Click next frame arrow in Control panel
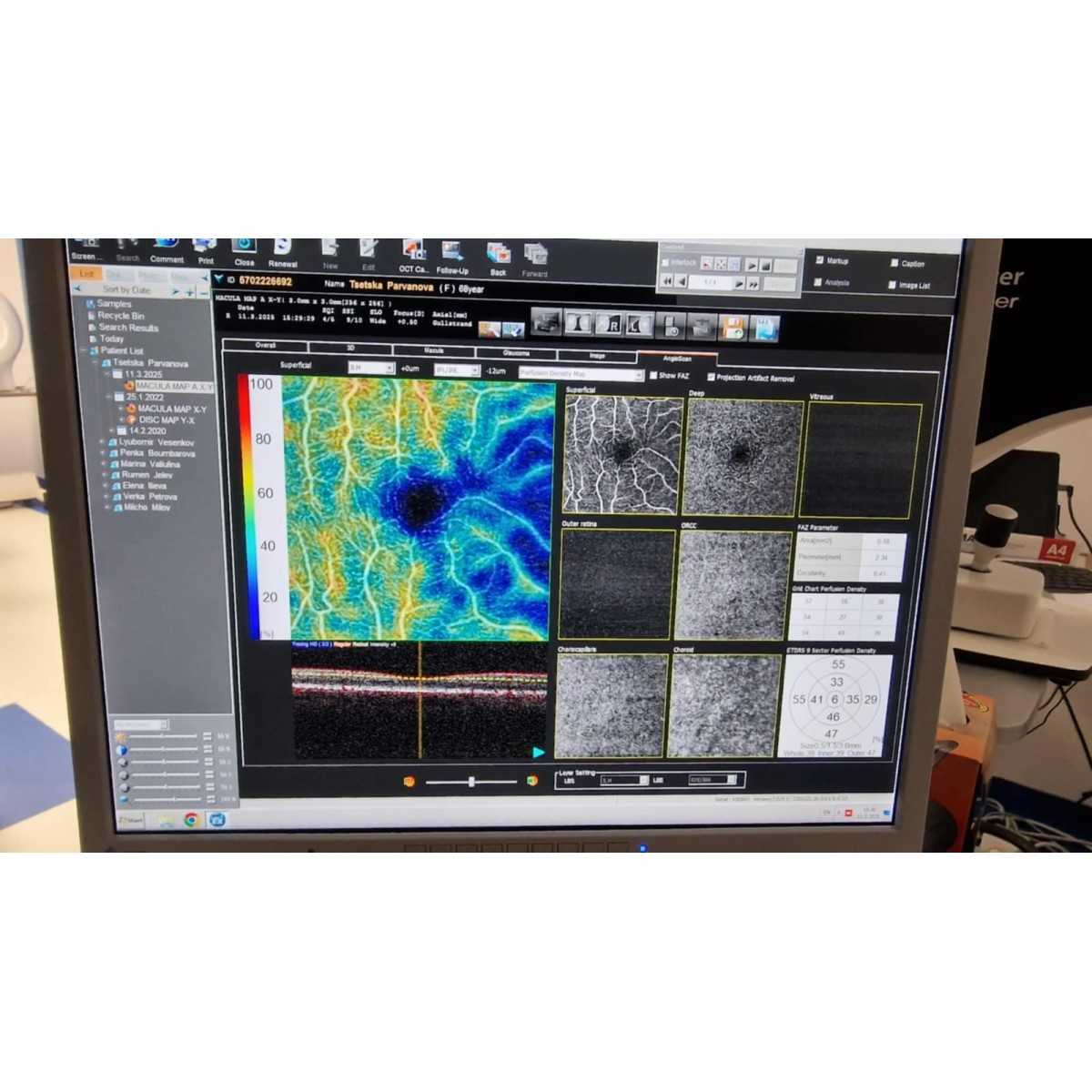 coord(740,284)
